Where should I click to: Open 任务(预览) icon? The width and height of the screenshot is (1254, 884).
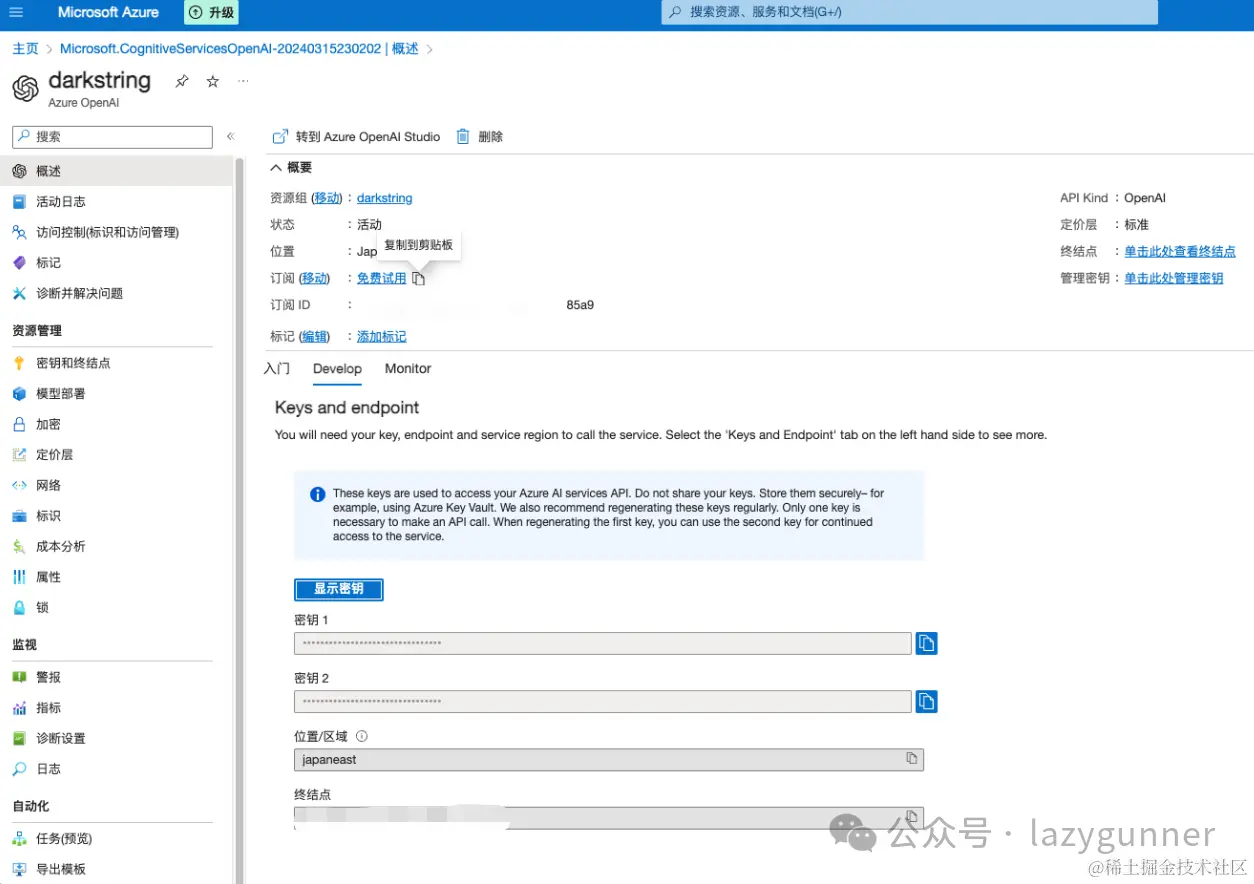click(19, 839)
